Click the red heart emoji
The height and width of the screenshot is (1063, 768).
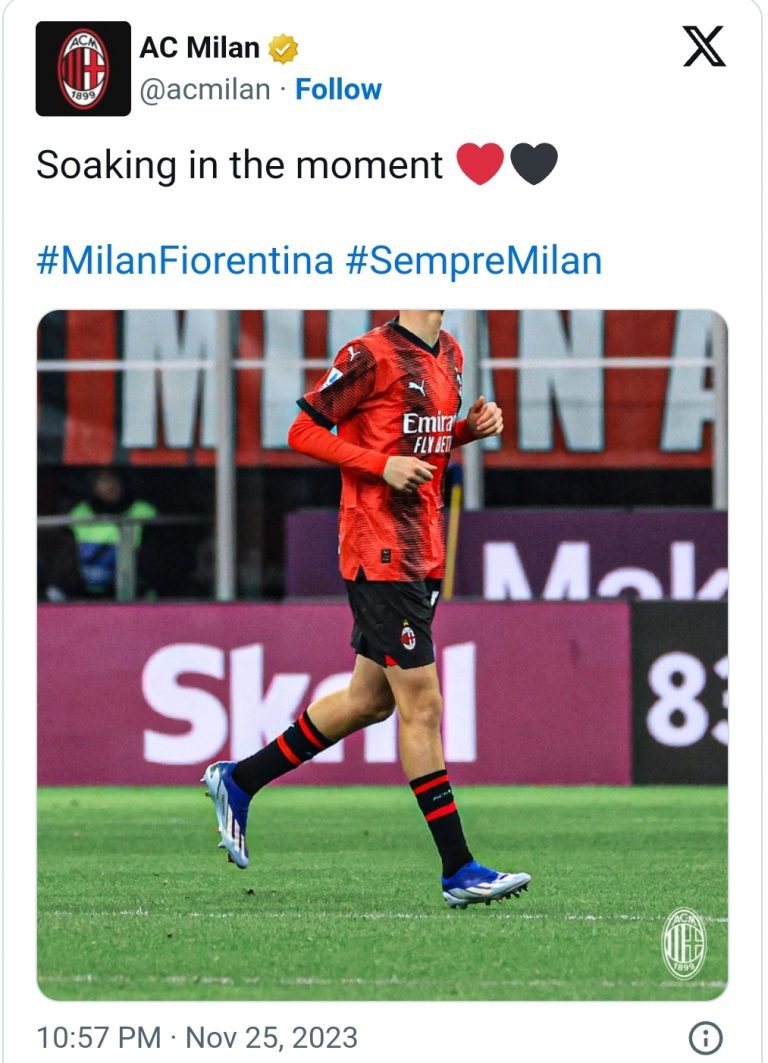(480, 164)
